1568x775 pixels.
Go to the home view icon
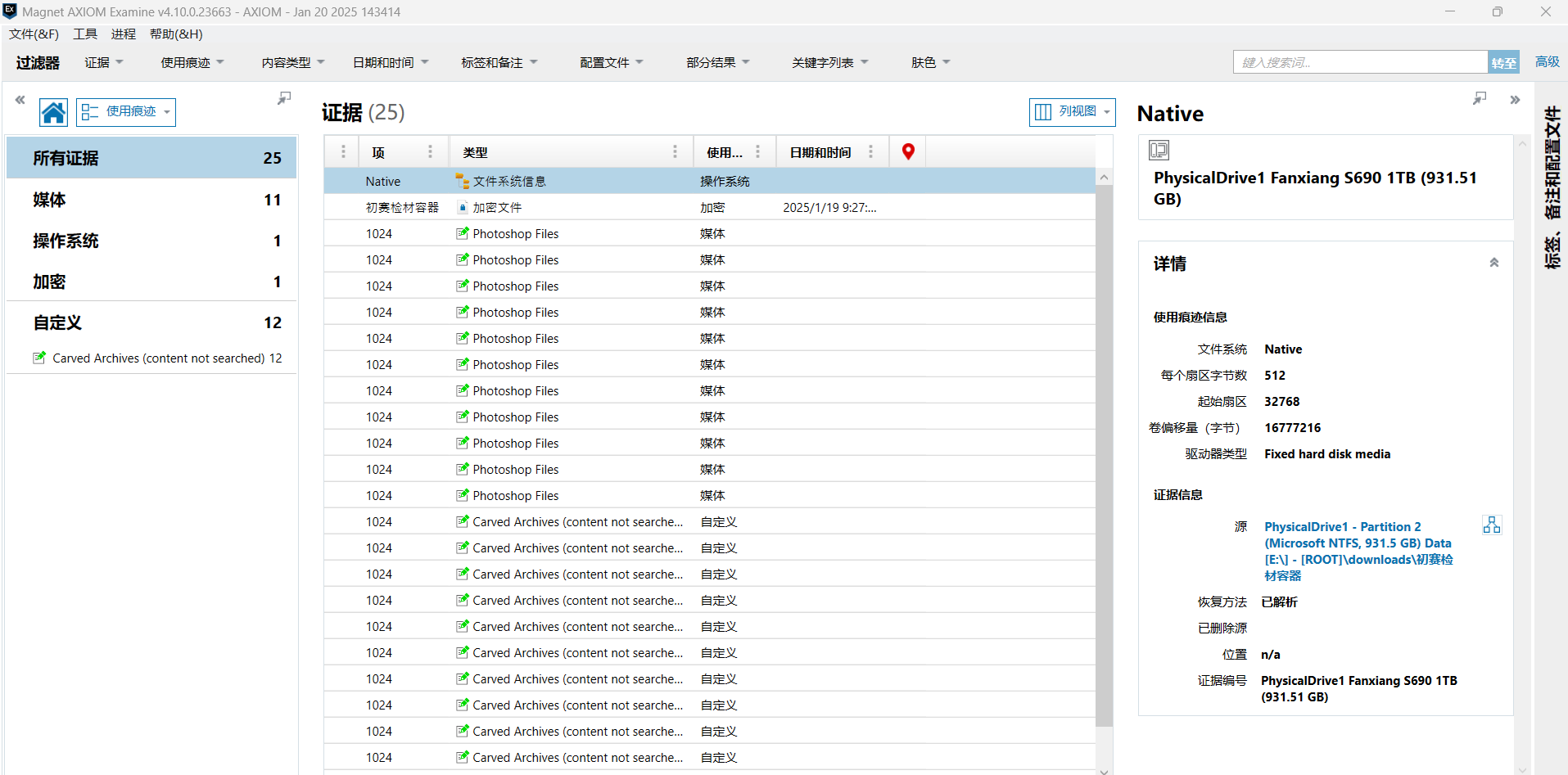53,112
